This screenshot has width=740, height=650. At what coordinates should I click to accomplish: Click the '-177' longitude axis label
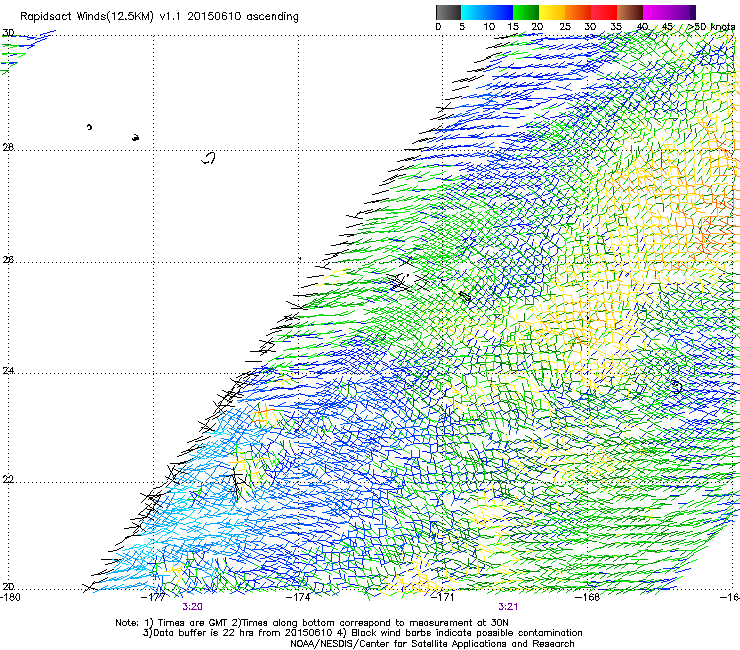click(x=153, y=597)
